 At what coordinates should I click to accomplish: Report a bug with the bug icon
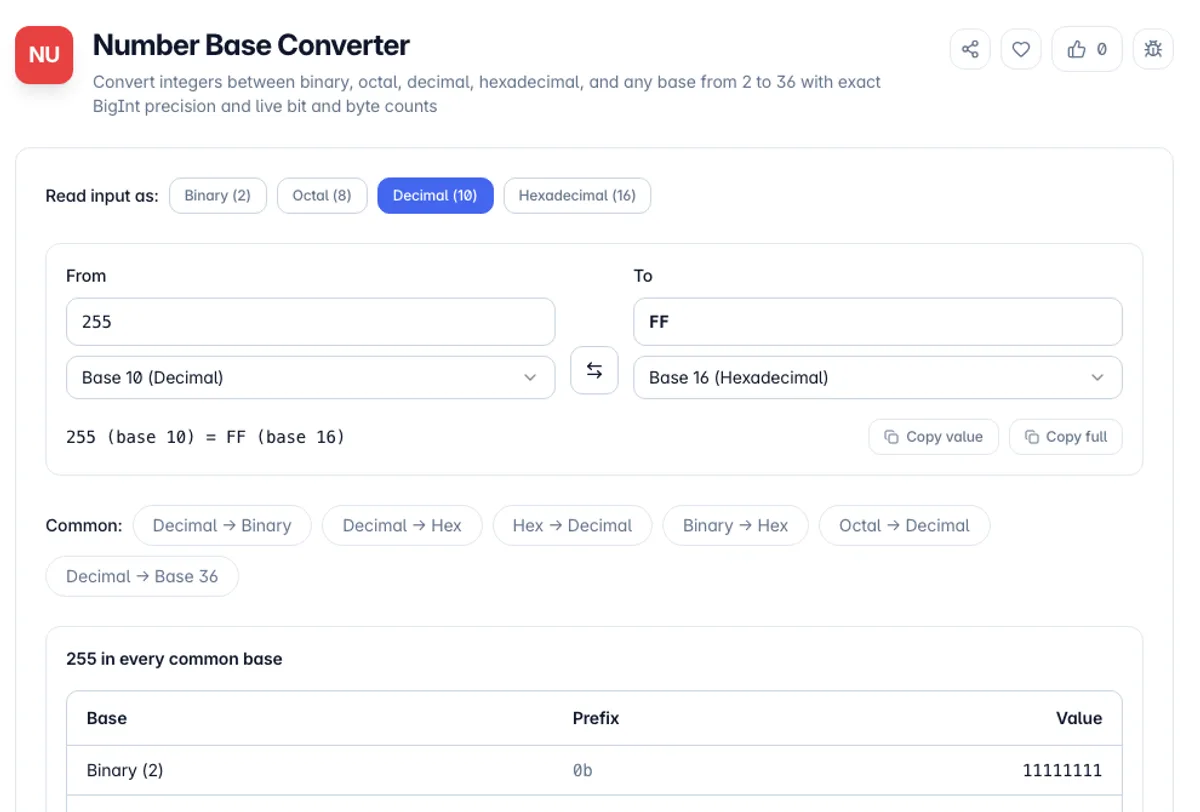point(1153,49)
